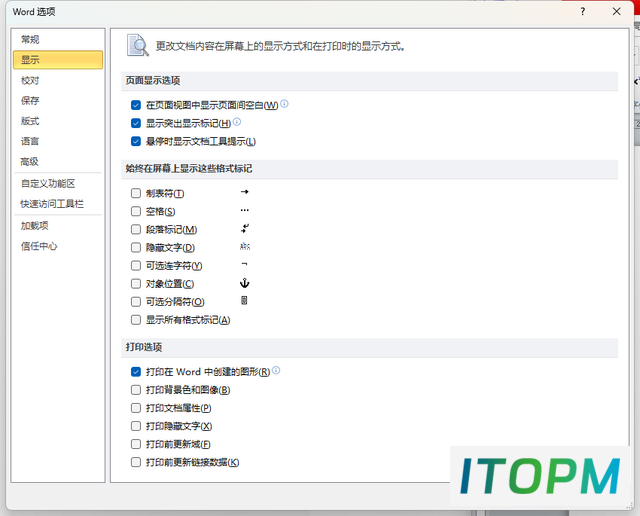
Task: Check 打印背景色和图像 checkbox
Action: pyautogui.click(x=136, y=390)
